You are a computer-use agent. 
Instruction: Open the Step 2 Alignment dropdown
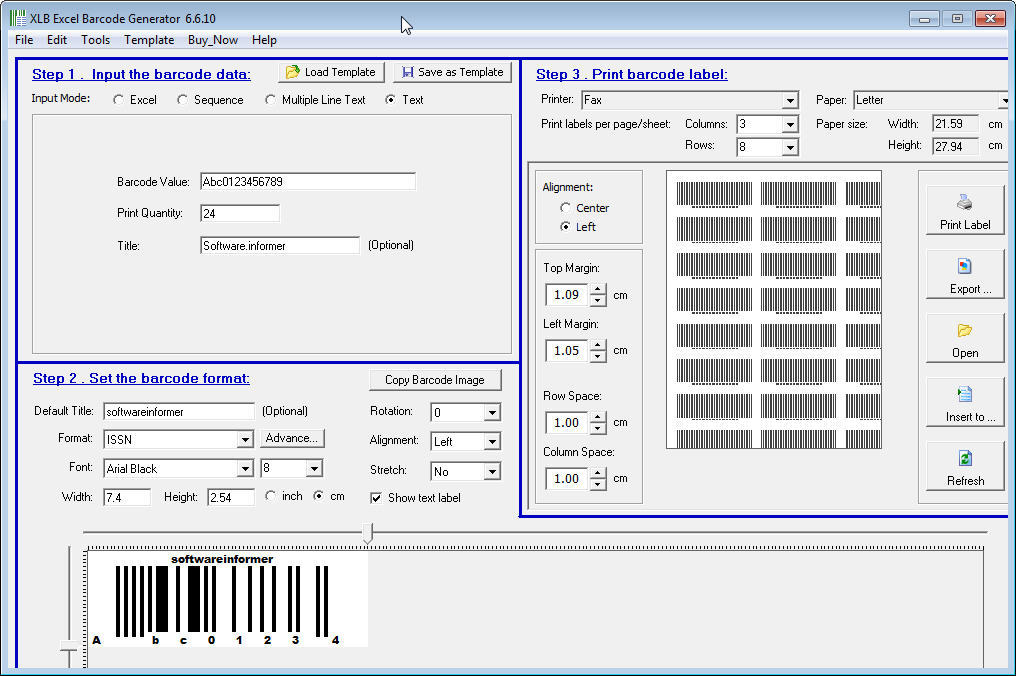click(x=492, y=442)
